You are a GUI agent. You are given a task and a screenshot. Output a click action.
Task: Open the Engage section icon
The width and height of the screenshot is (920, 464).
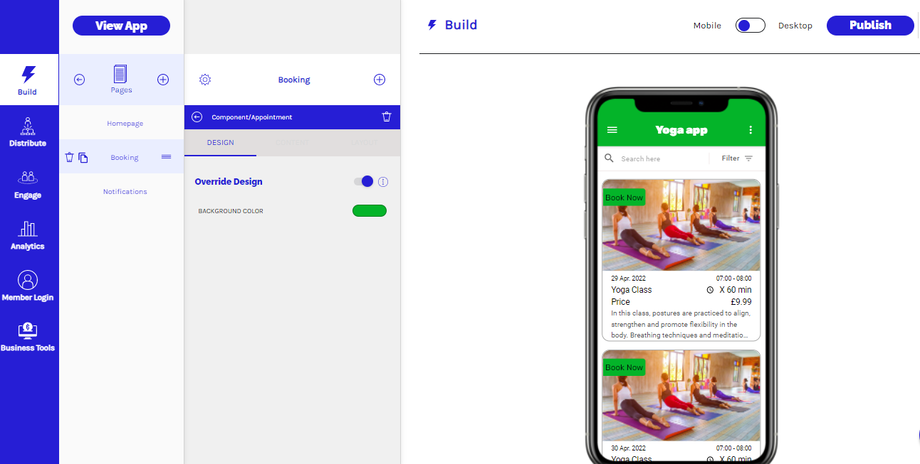pos(28,178)
